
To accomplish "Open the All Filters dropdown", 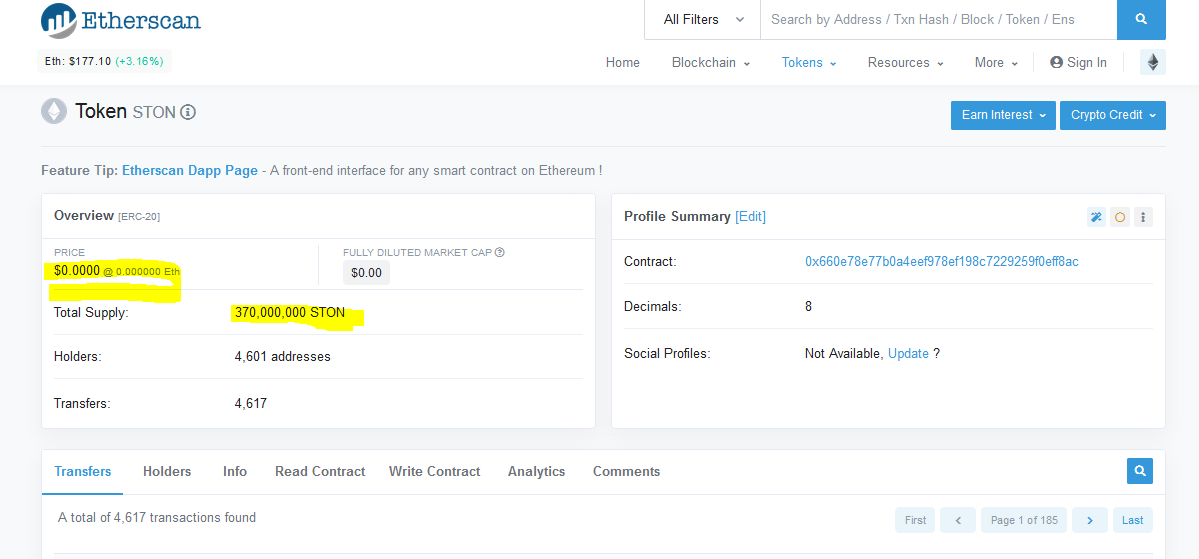I will (x=703, y=19).
